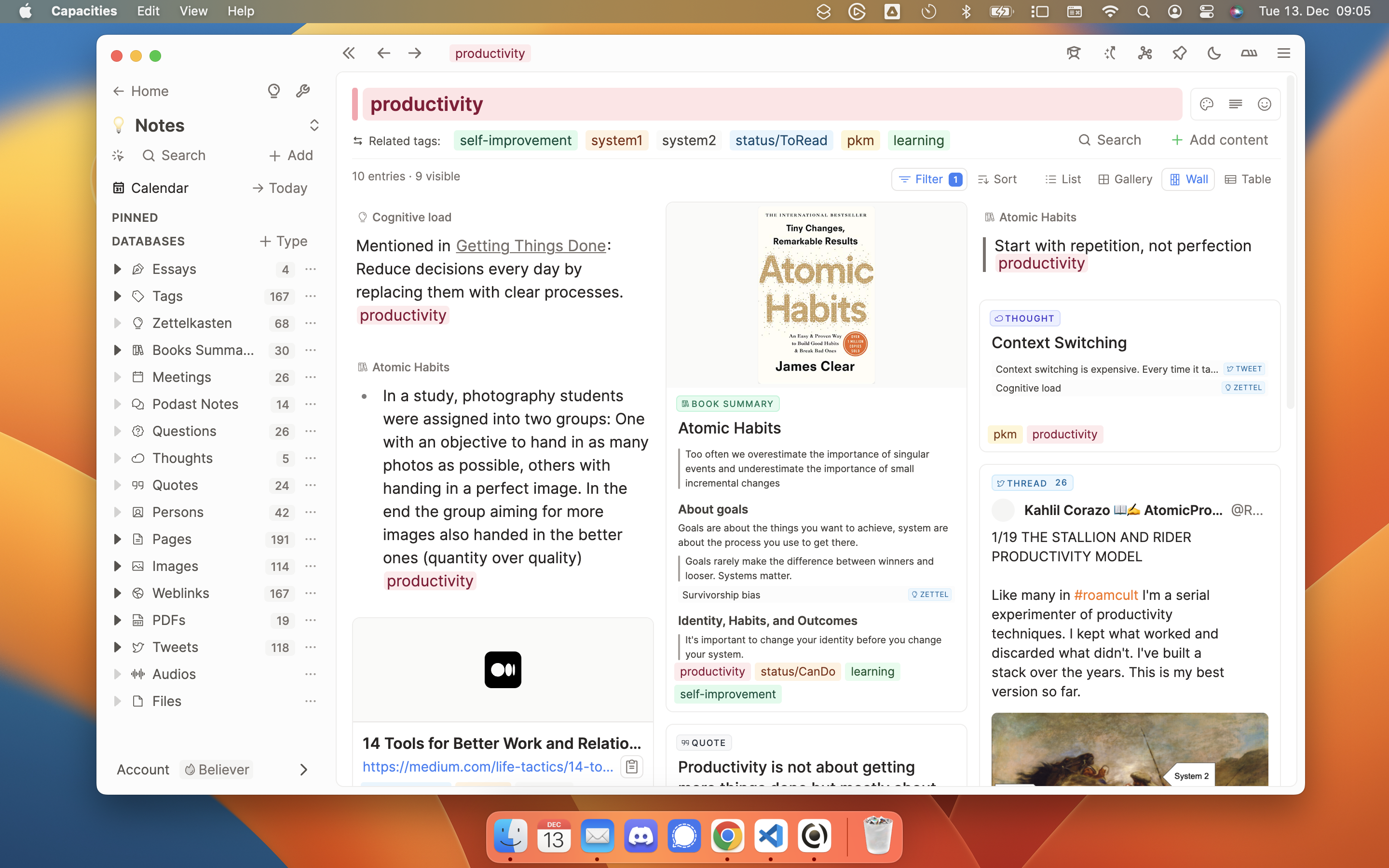Switch to Table view tab
This screenshot has height=868, width=1389.
point(1248,179)
